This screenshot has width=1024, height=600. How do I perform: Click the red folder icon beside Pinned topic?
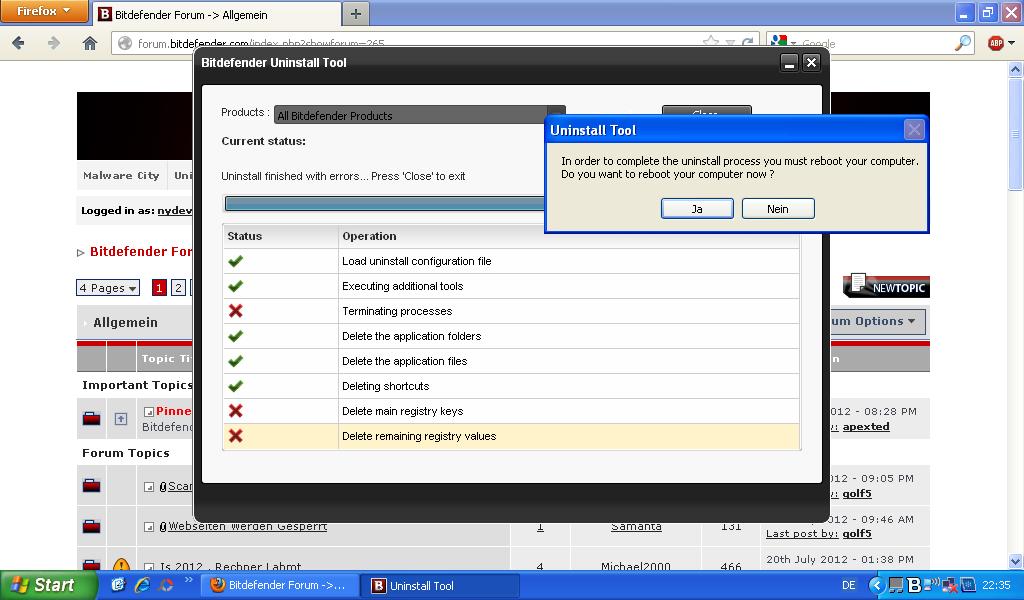point(91,418)
